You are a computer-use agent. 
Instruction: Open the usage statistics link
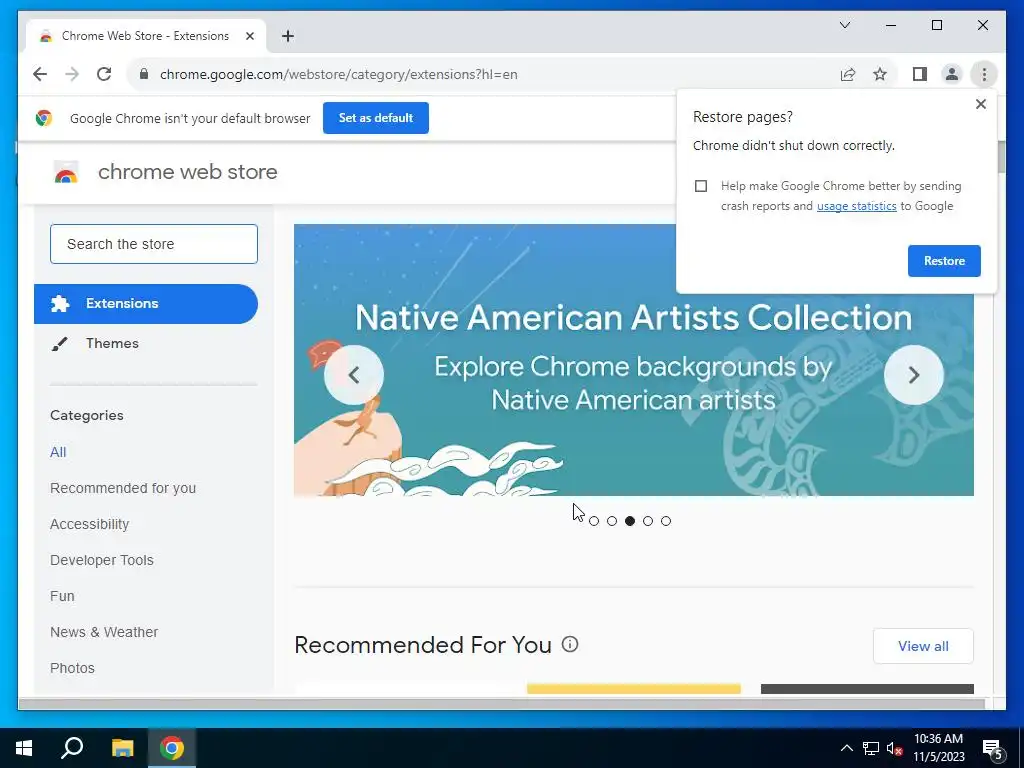[x=856, y=206]
